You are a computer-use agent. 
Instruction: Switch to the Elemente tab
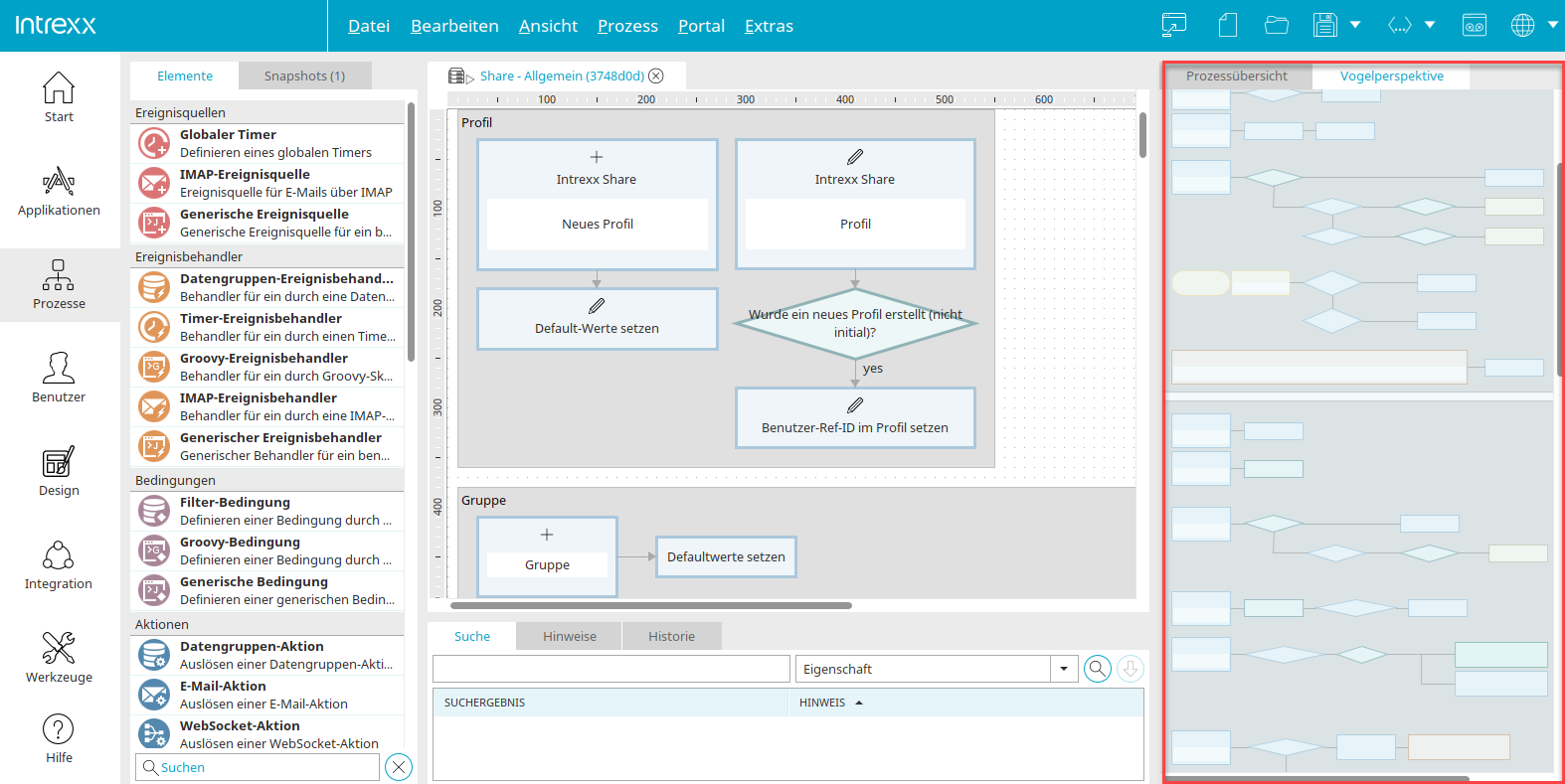coord(185,76)
